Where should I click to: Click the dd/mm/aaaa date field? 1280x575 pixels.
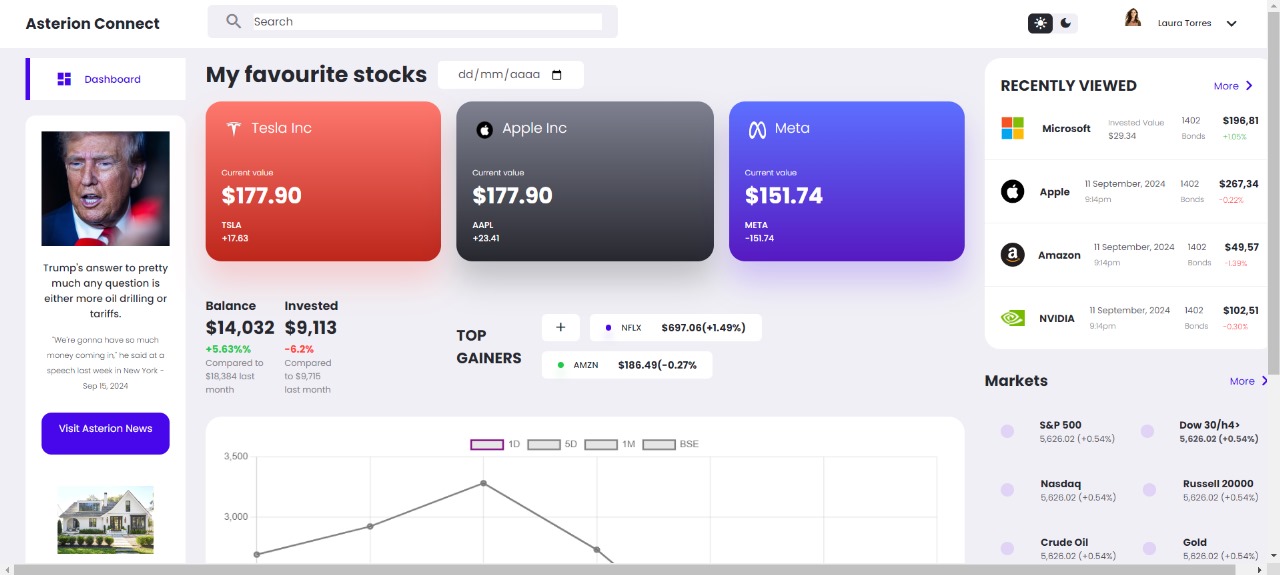[x=510, y=75]
